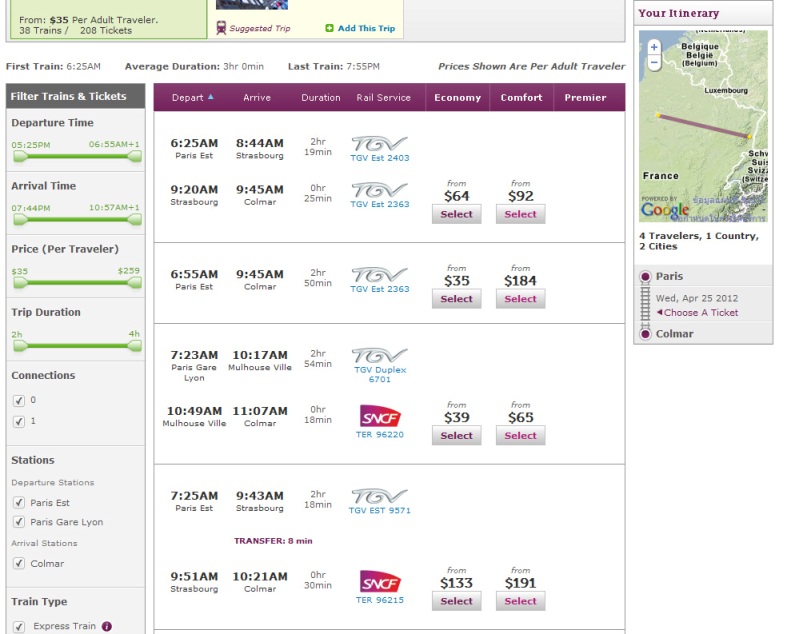Open TGV Est 2403 service link

point(380,158)
